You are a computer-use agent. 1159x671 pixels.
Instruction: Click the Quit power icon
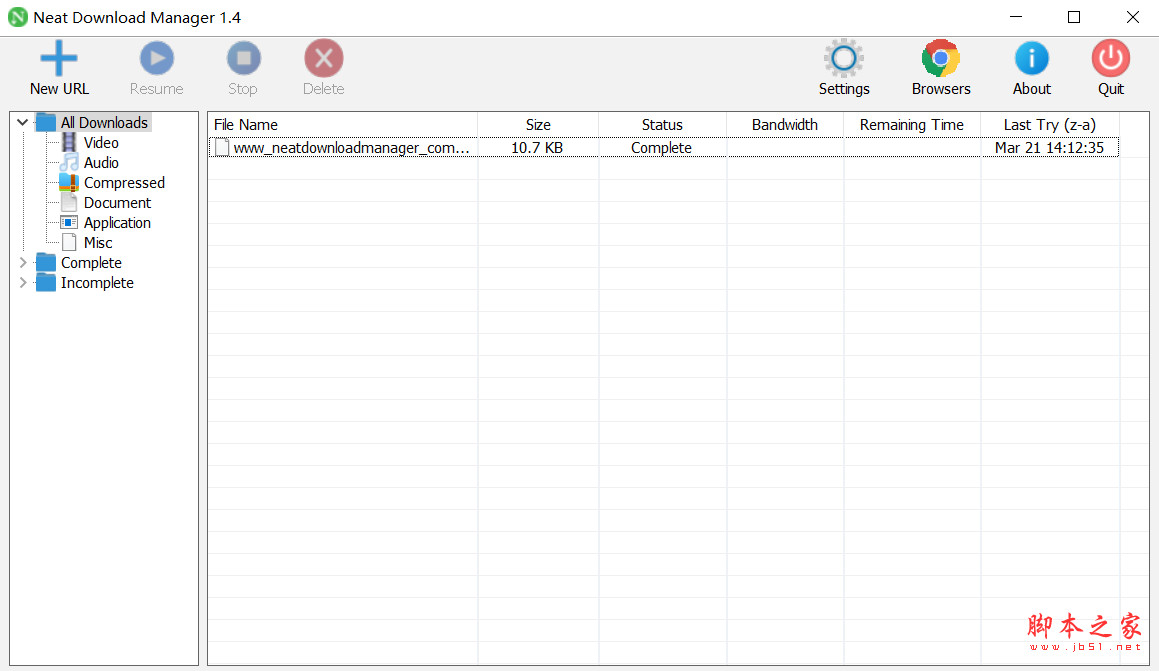point(1110,58)
